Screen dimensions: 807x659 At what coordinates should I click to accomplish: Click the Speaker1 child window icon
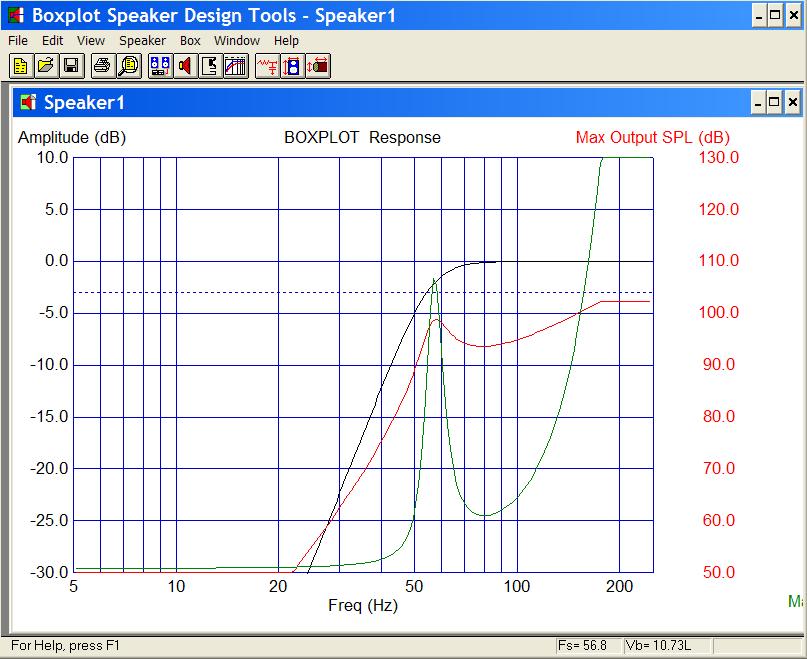[28, 102]
